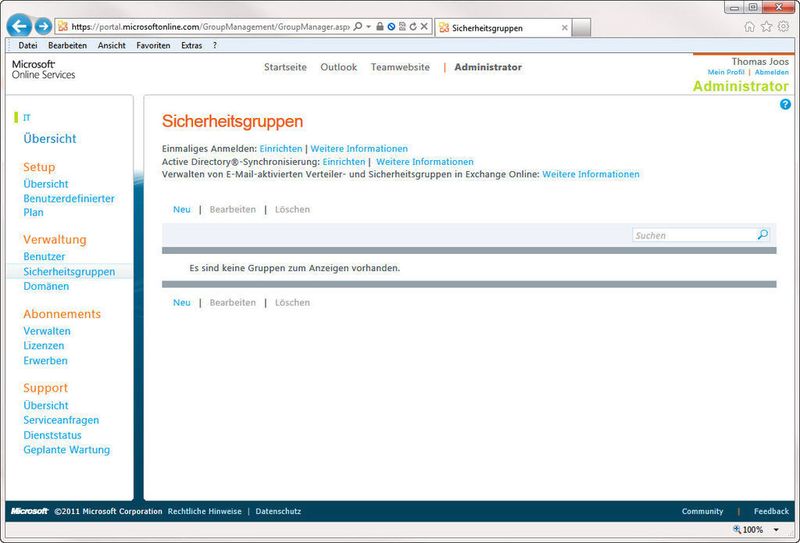Open the Favoriten menu
Screen dimensions: 800x543
(x=153, y=45)
